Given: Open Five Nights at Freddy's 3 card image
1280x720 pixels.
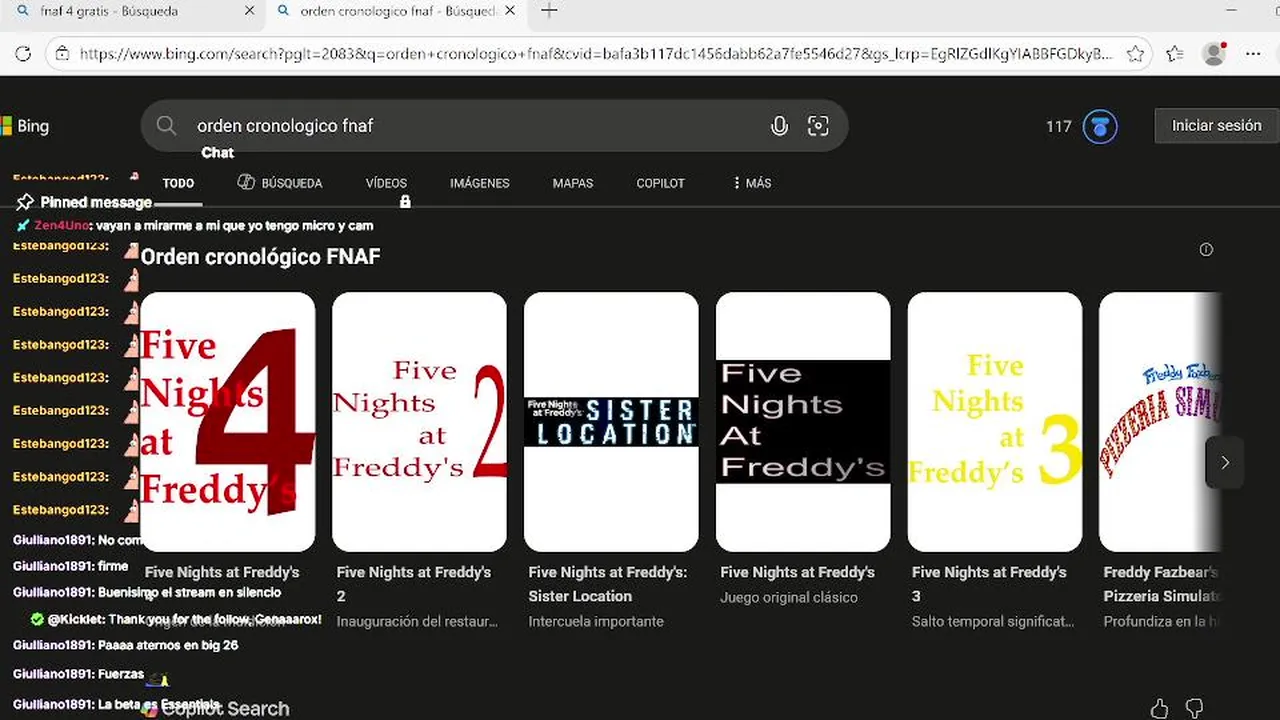Looking at the screenshot, I should 995,422.
